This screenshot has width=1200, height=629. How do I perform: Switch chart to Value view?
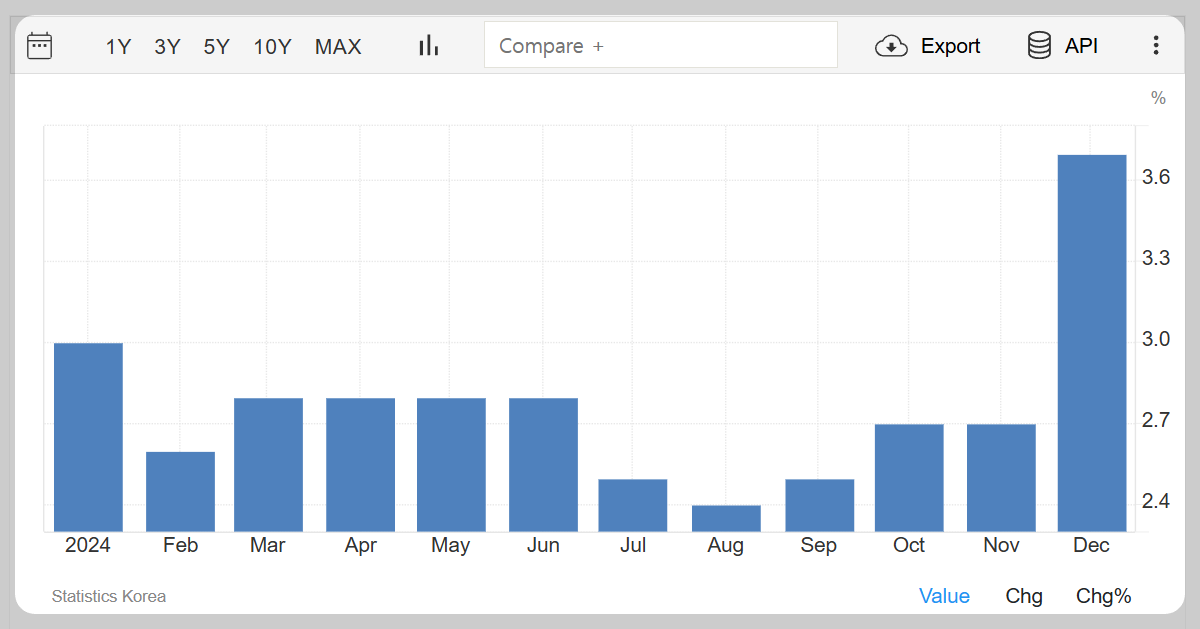coord(944,596)
